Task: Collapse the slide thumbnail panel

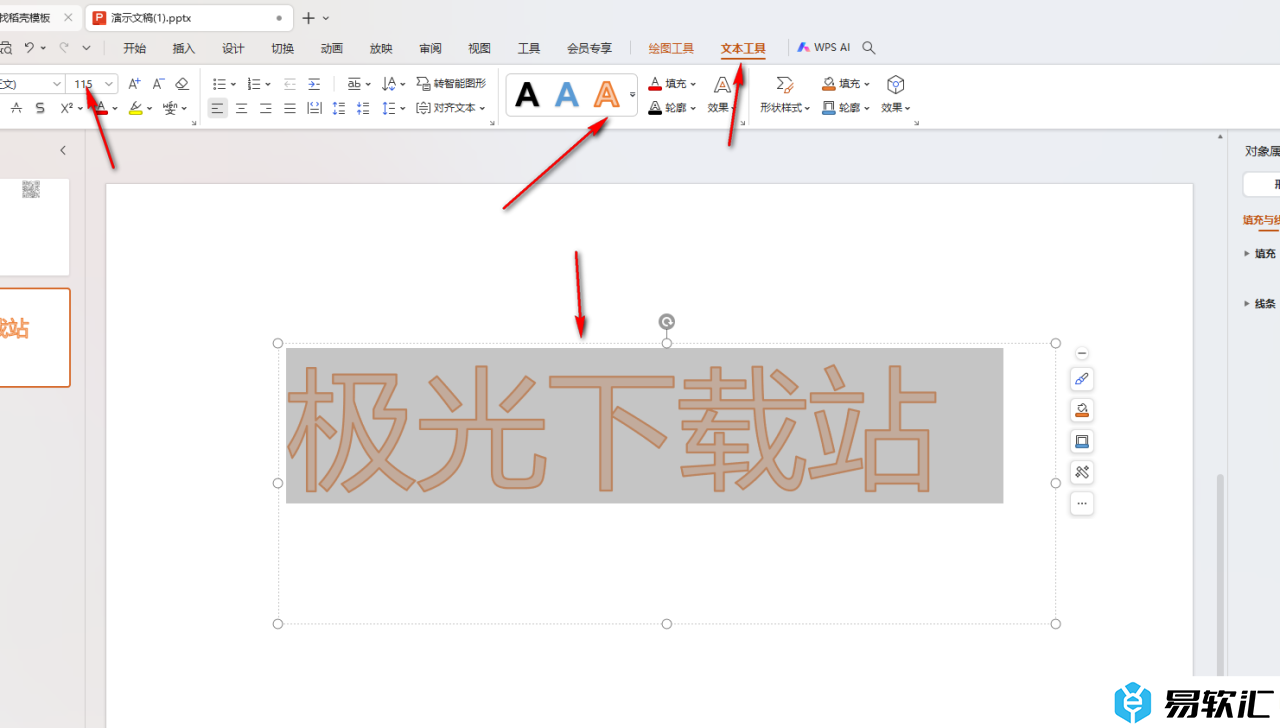Action: pyautogui.click(x=63, y=150)
